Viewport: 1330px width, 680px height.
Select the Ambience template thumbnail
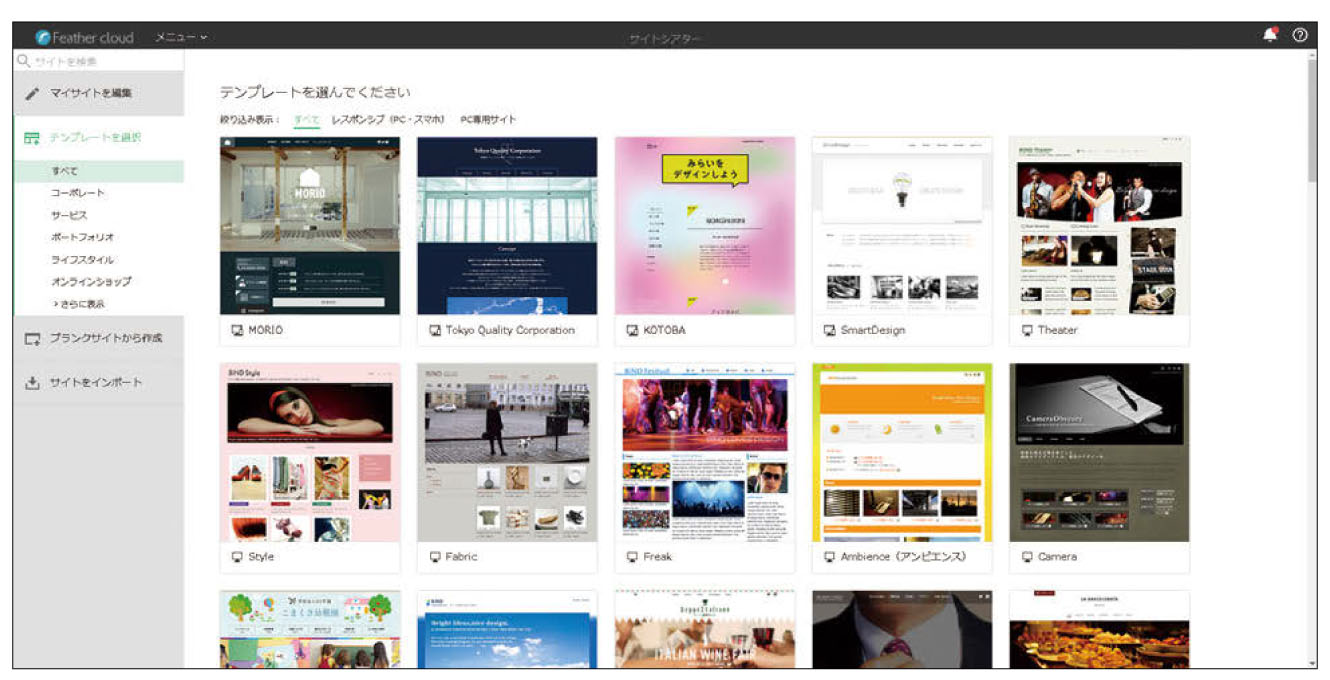click(902, 452)
